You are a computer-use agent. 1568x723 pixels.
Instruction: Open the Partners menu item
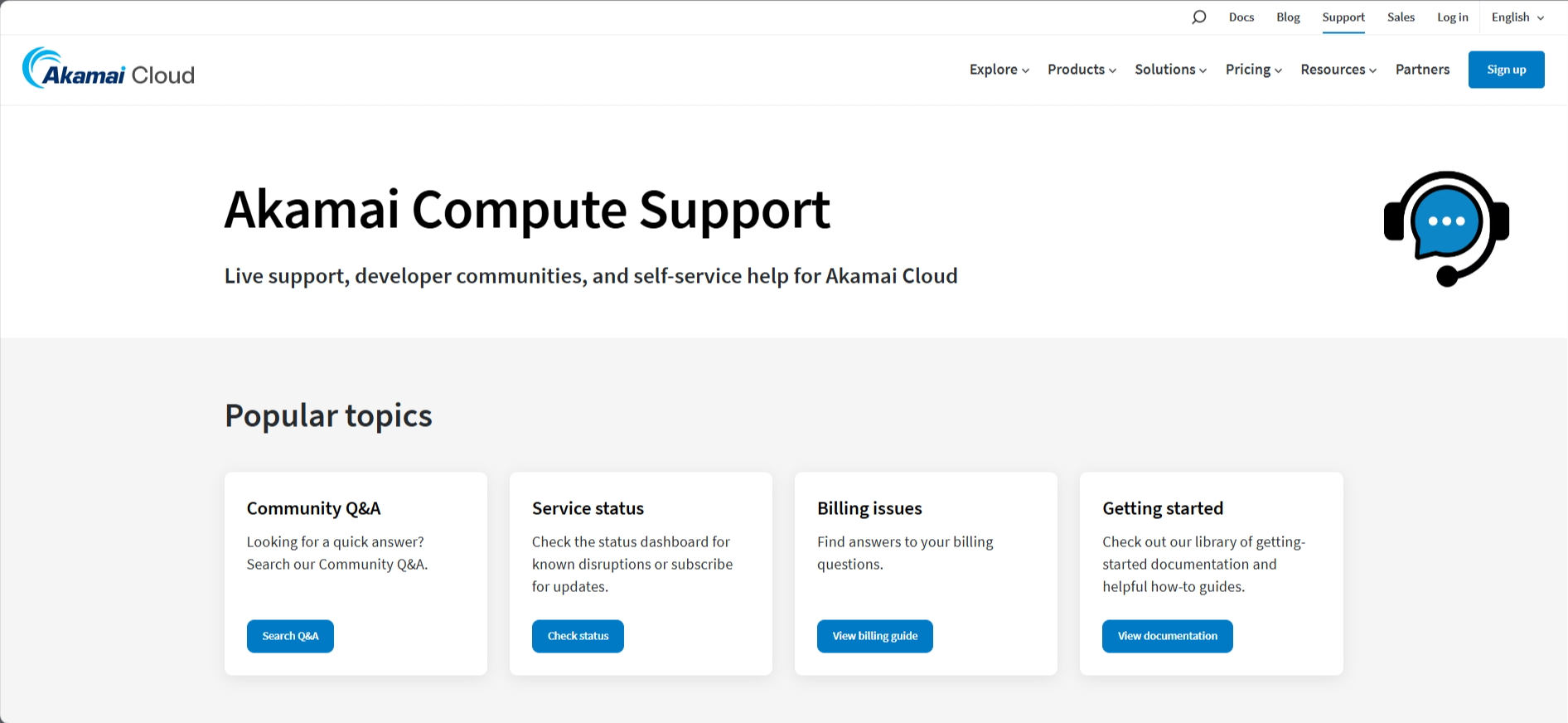[1422, 70]
